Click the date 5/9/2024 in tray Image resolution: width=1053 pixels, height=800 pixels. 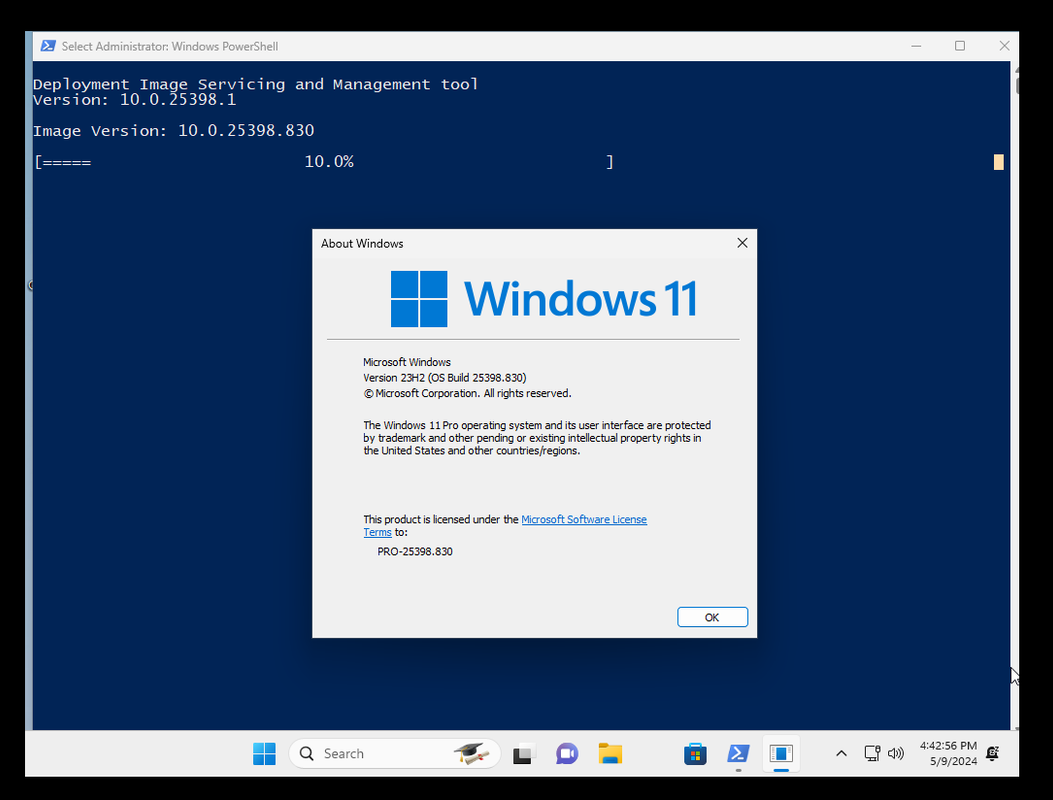click(x=953, y=761)
